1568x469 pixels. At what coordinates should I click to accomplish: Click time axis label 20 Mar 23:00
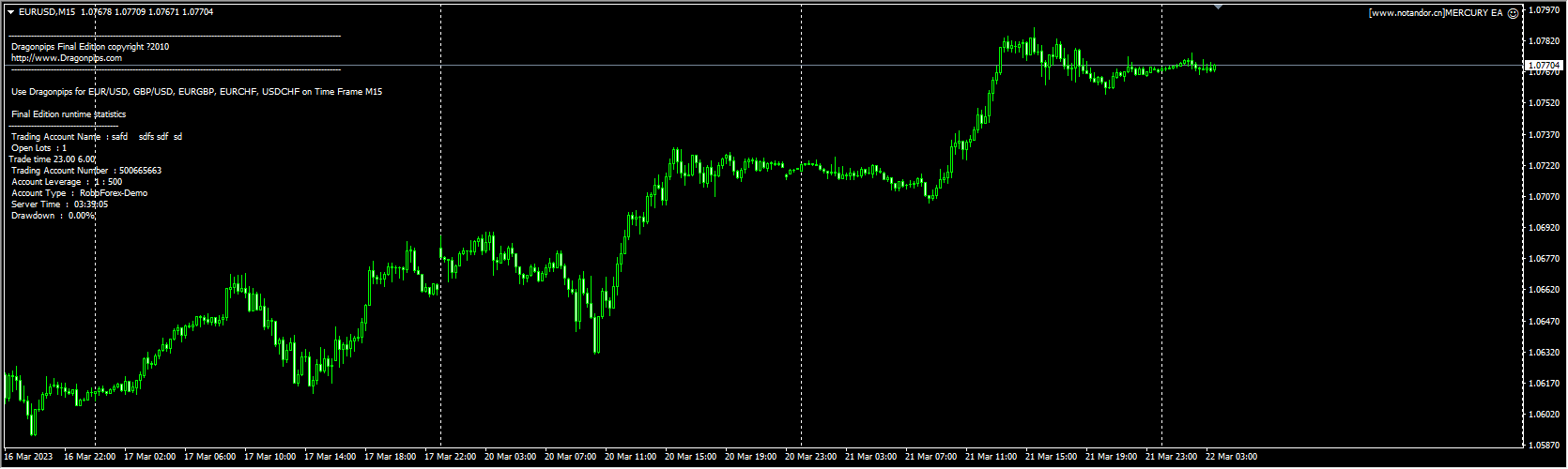(811, 457)
